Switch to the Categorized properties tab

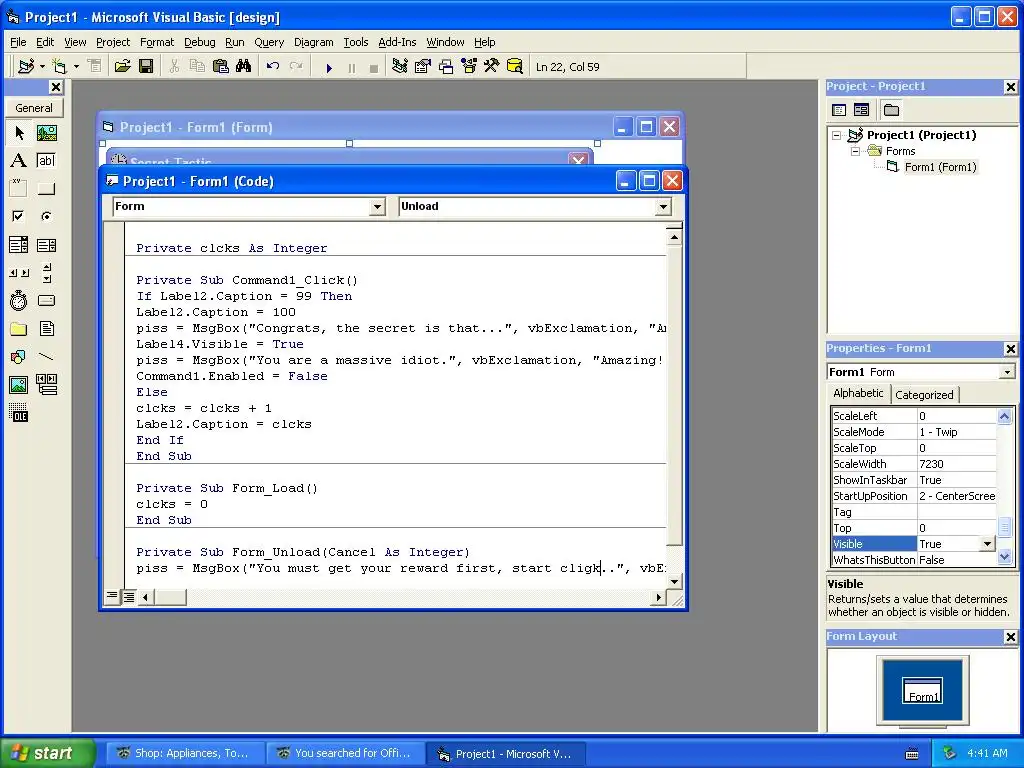[x=924, y=394]
